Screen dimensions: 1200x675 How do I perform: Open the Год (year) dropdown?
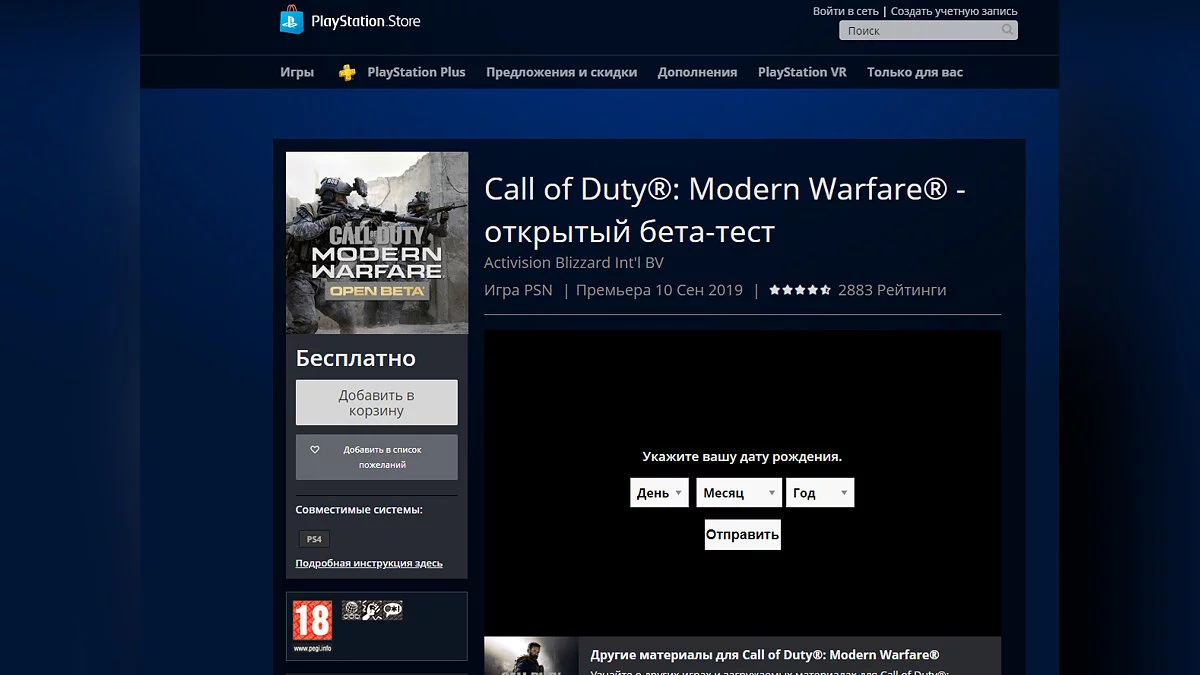pos(820,493)
